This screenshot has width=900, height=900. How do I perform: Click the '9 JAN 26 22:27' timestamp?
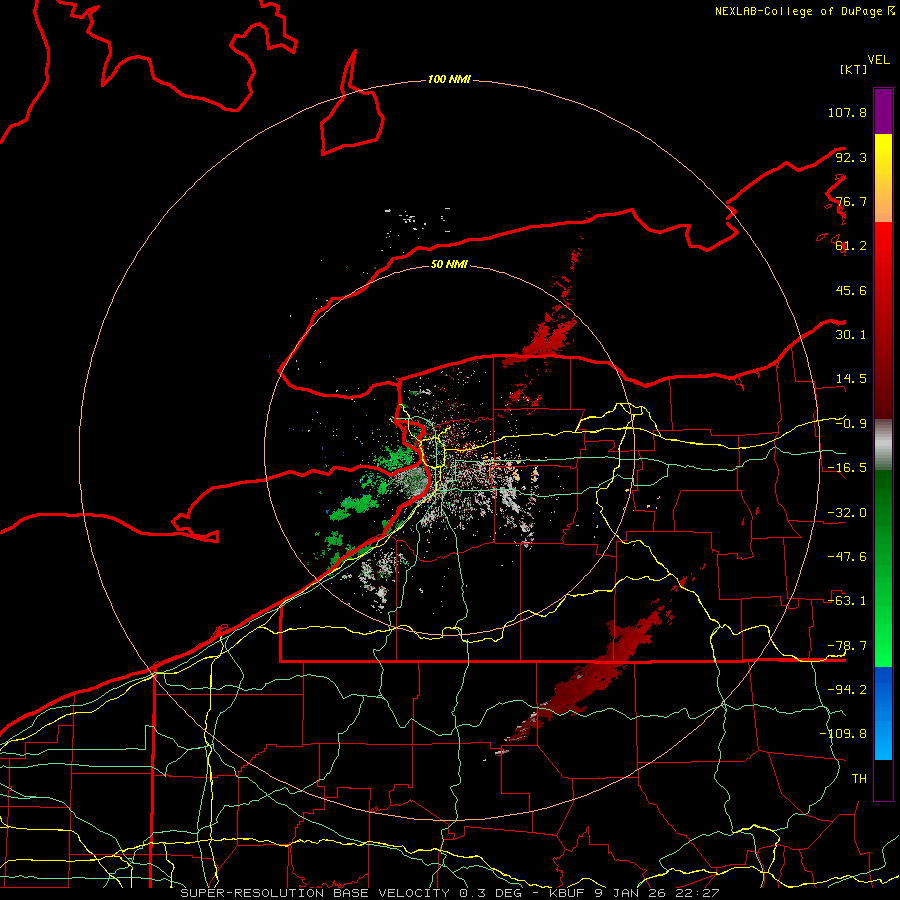(657, 893)
